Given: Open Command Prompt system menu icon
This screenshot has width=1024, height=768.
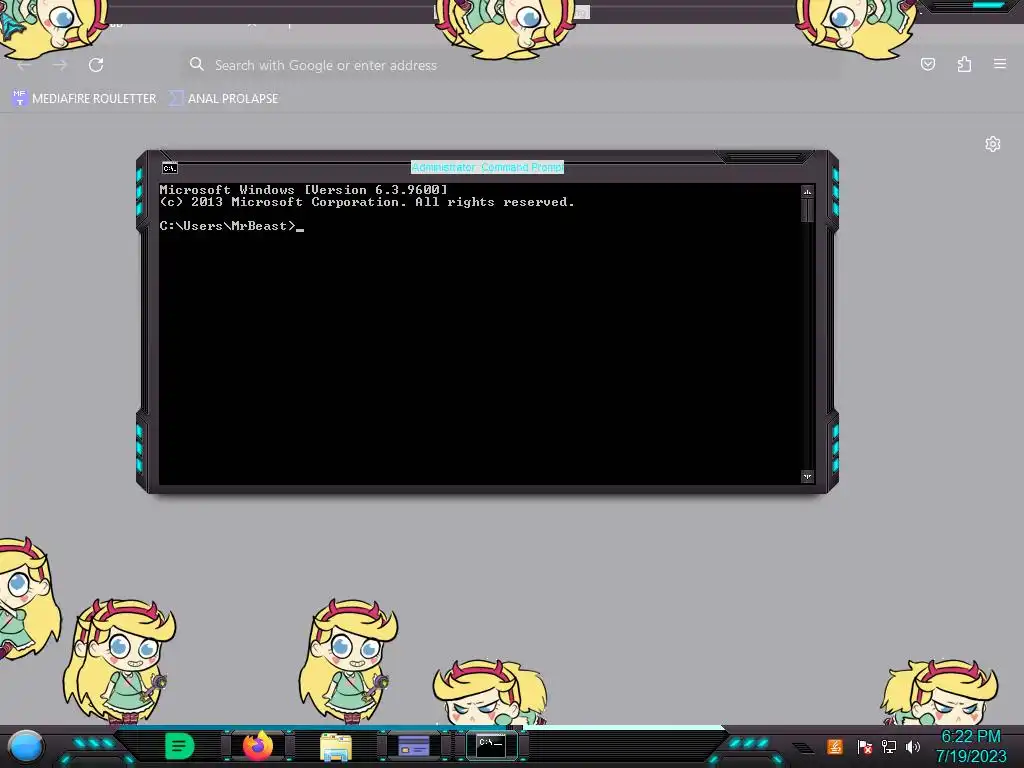Looking at the screenshot, I should pyautogui.click(x=170, y=168).
